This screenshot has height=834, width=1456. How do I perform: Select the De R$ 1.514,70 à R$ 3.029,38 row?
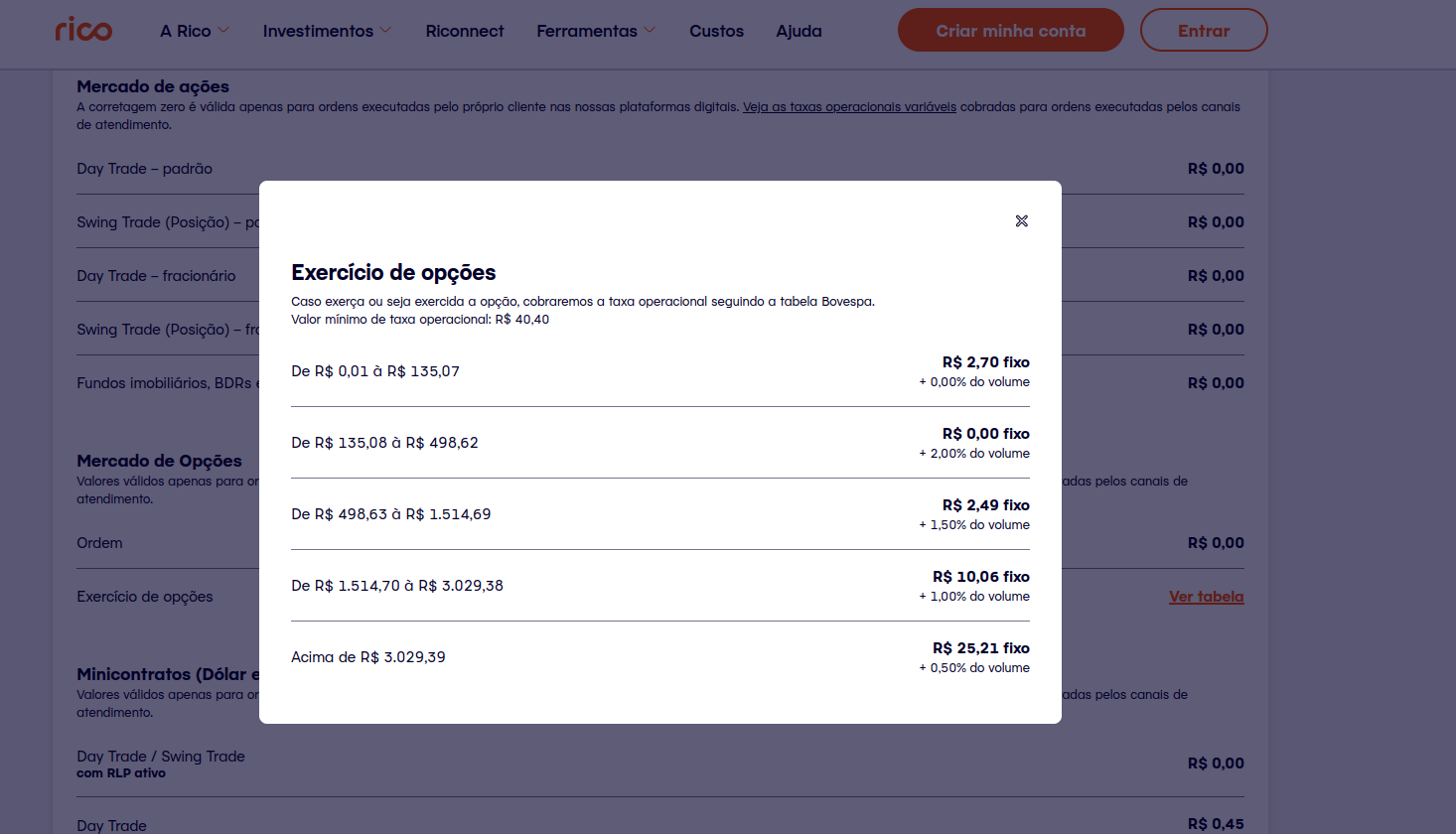click(660, 586)
